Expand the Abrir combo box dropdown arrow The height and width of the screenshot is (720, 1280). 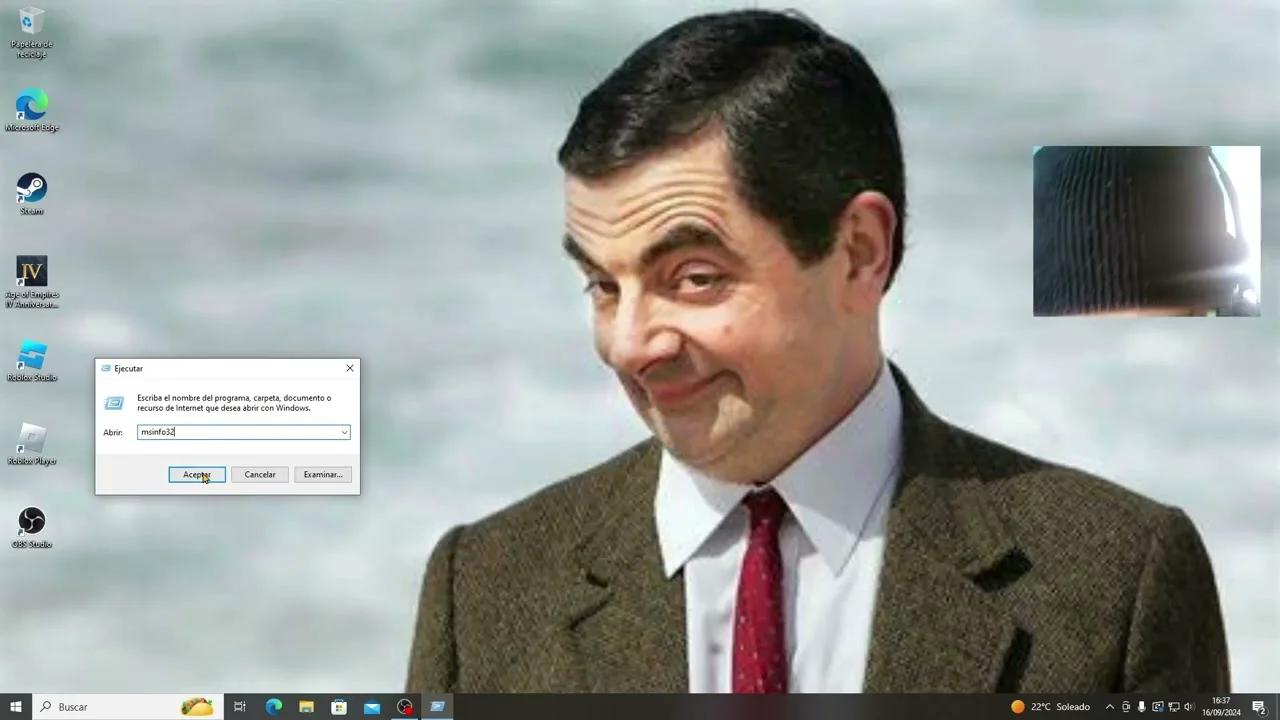[x=344, y=432]
